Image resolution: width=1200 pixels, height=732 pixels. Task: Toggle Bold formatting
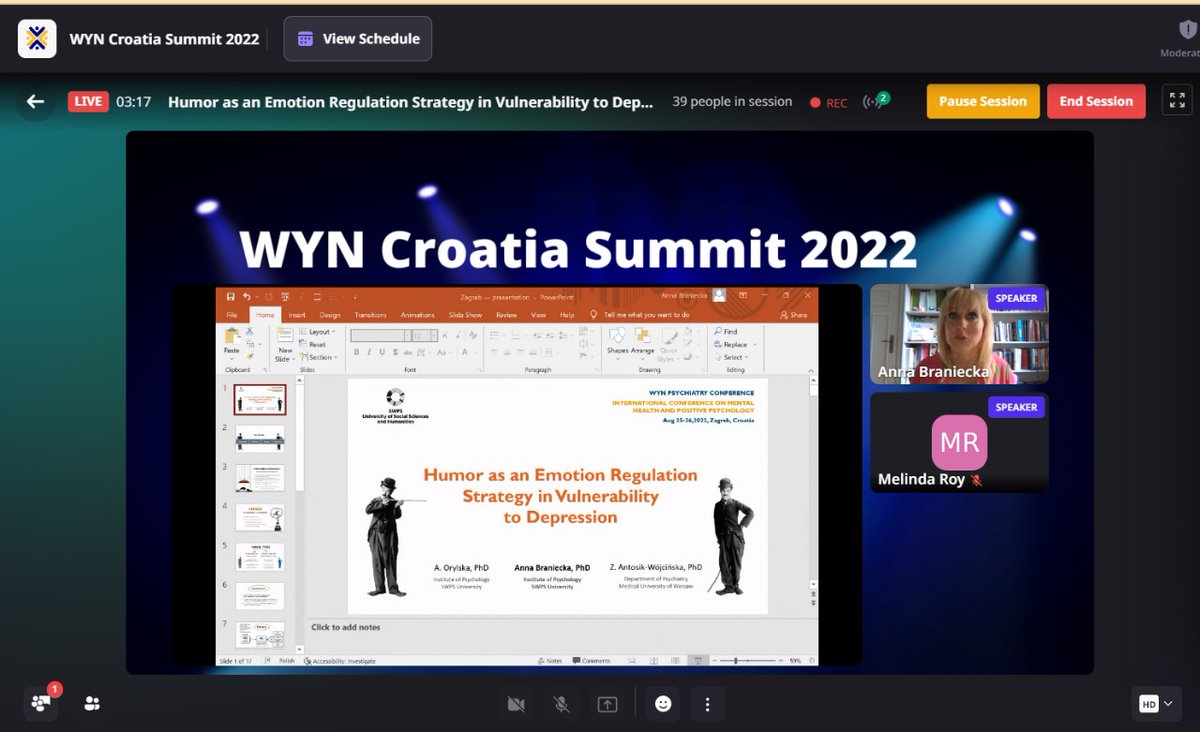click(x=356, y=352)
